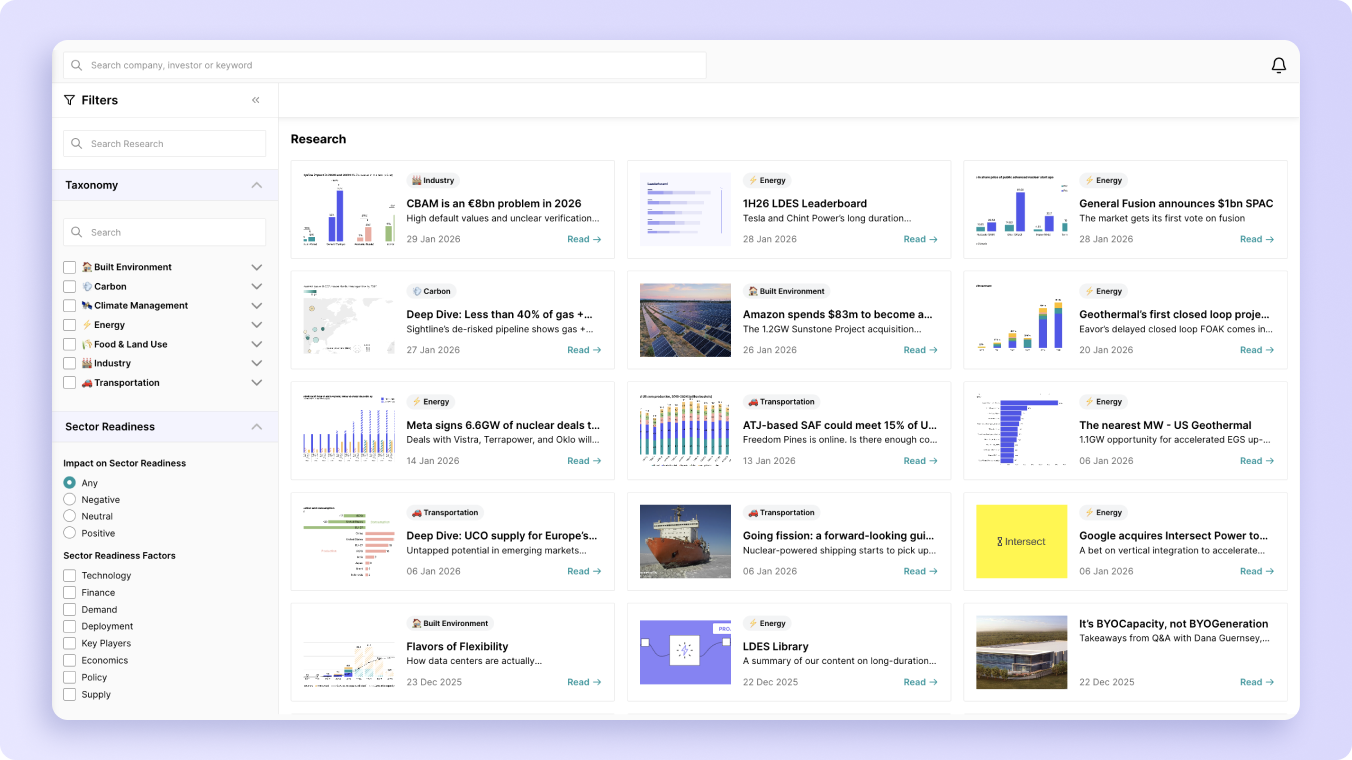The image size is (1352, 760).
Task: Tick the Climate Management checkbox
Action: pyautogui.click(x=70, y=306)
